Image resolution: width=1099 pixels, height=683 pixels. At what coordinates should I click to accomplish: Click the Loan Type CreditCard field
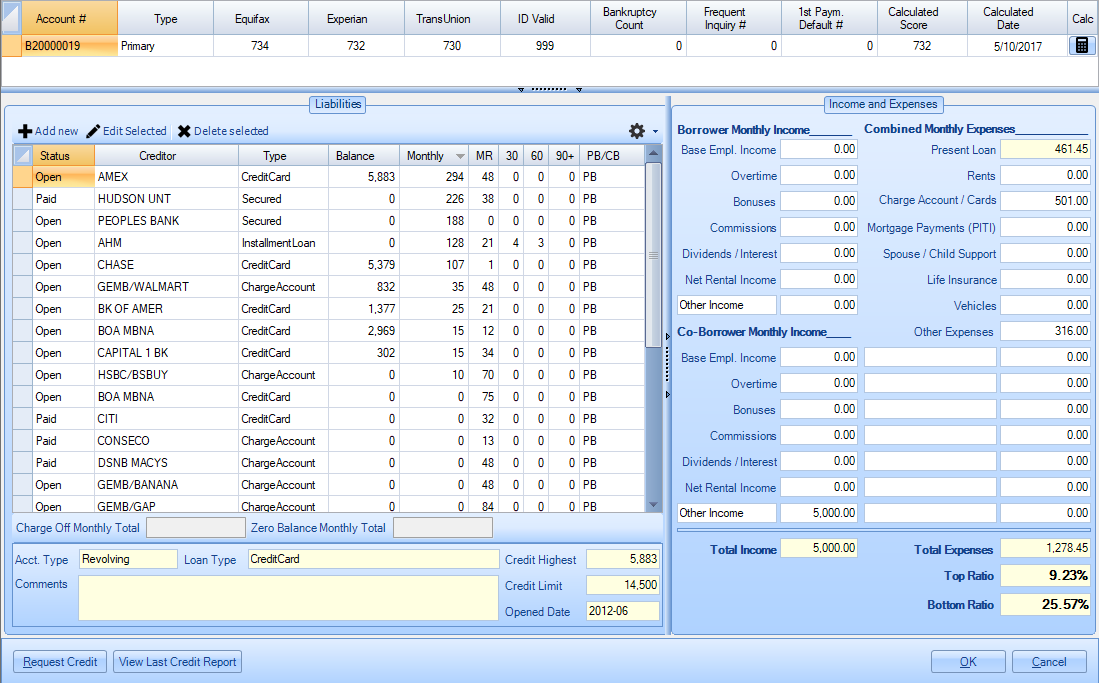374,559
